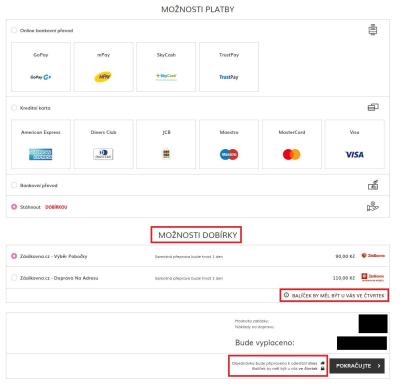This screenshot has width=400, height=384.
Task: Click the Diners Club card logo
Action: click(103, 154)
